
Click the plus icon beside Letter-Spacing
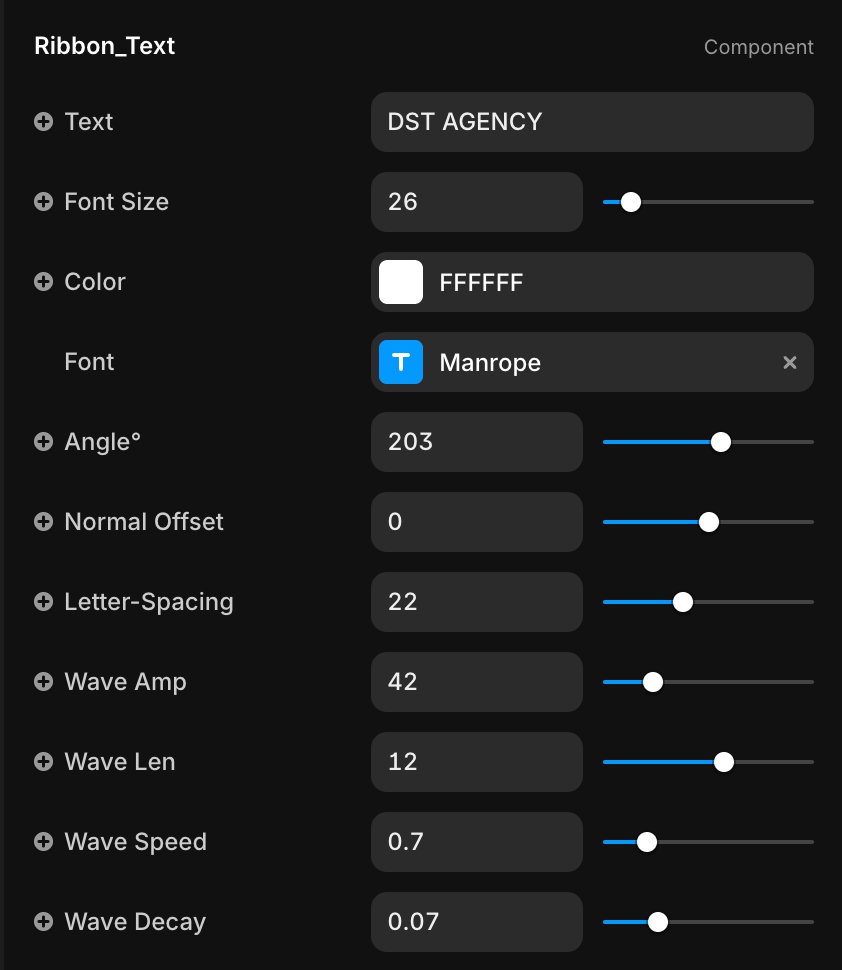[43, 601]
